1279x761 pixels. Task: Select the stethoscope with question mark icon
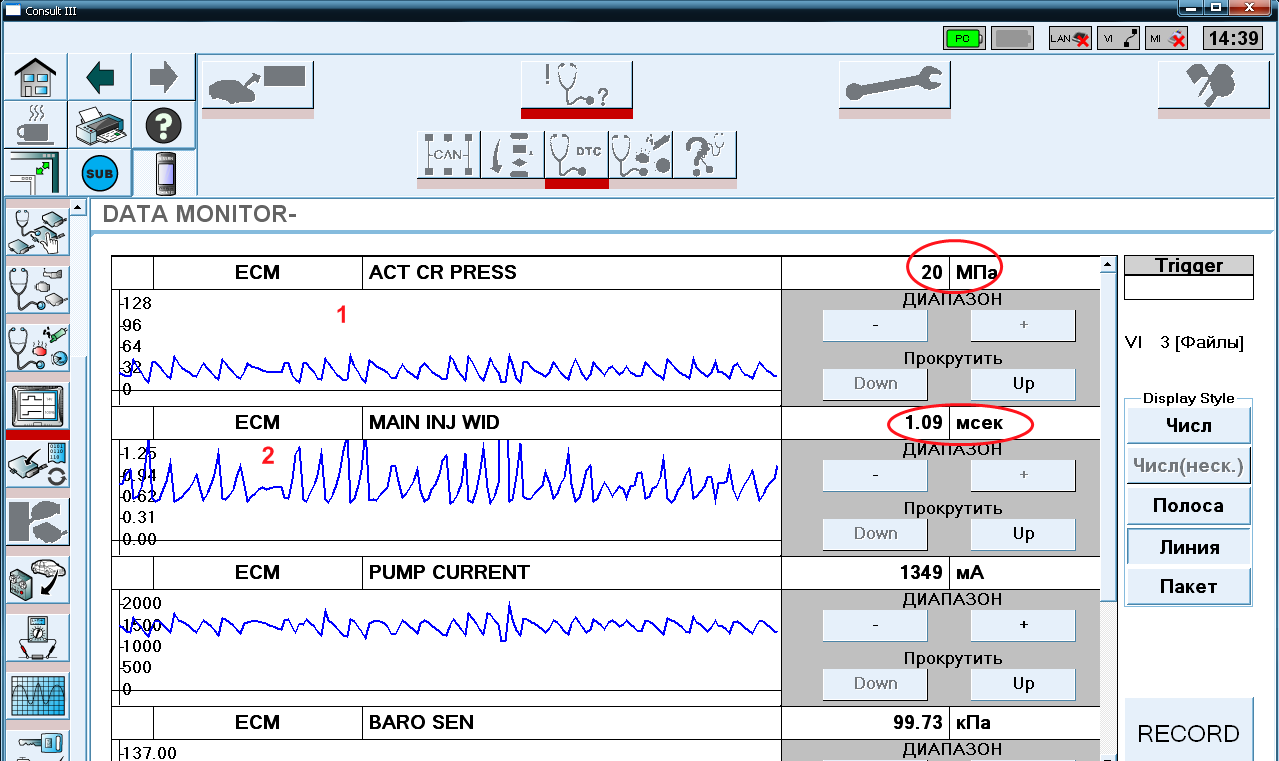pos(704,155)
